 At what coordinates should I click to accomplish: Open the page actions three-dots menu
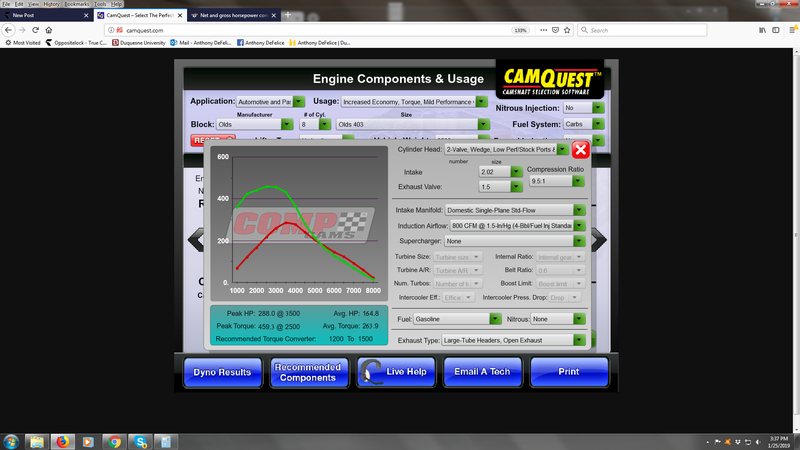tap(543, 30)
